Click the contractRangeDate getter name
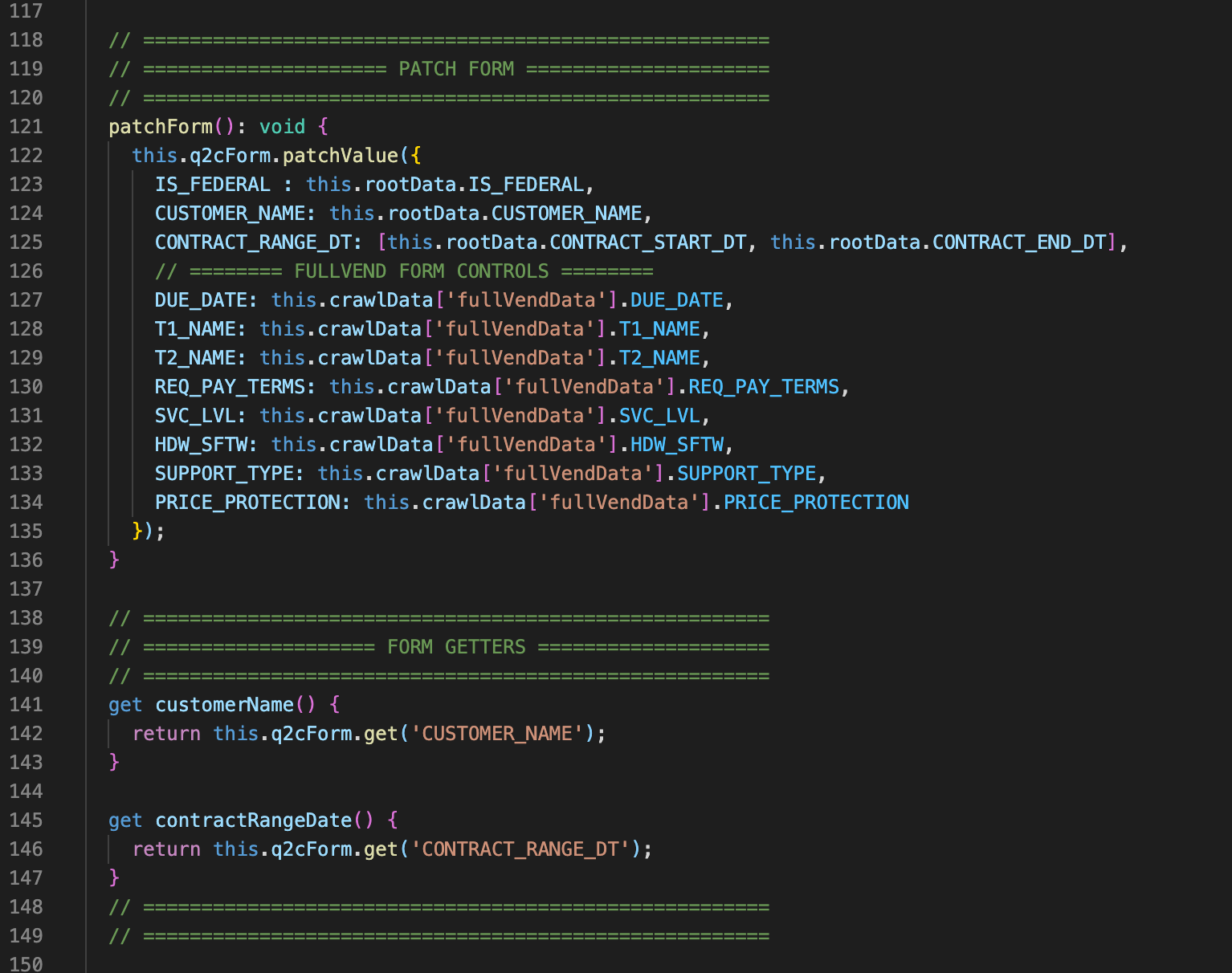 253,820
